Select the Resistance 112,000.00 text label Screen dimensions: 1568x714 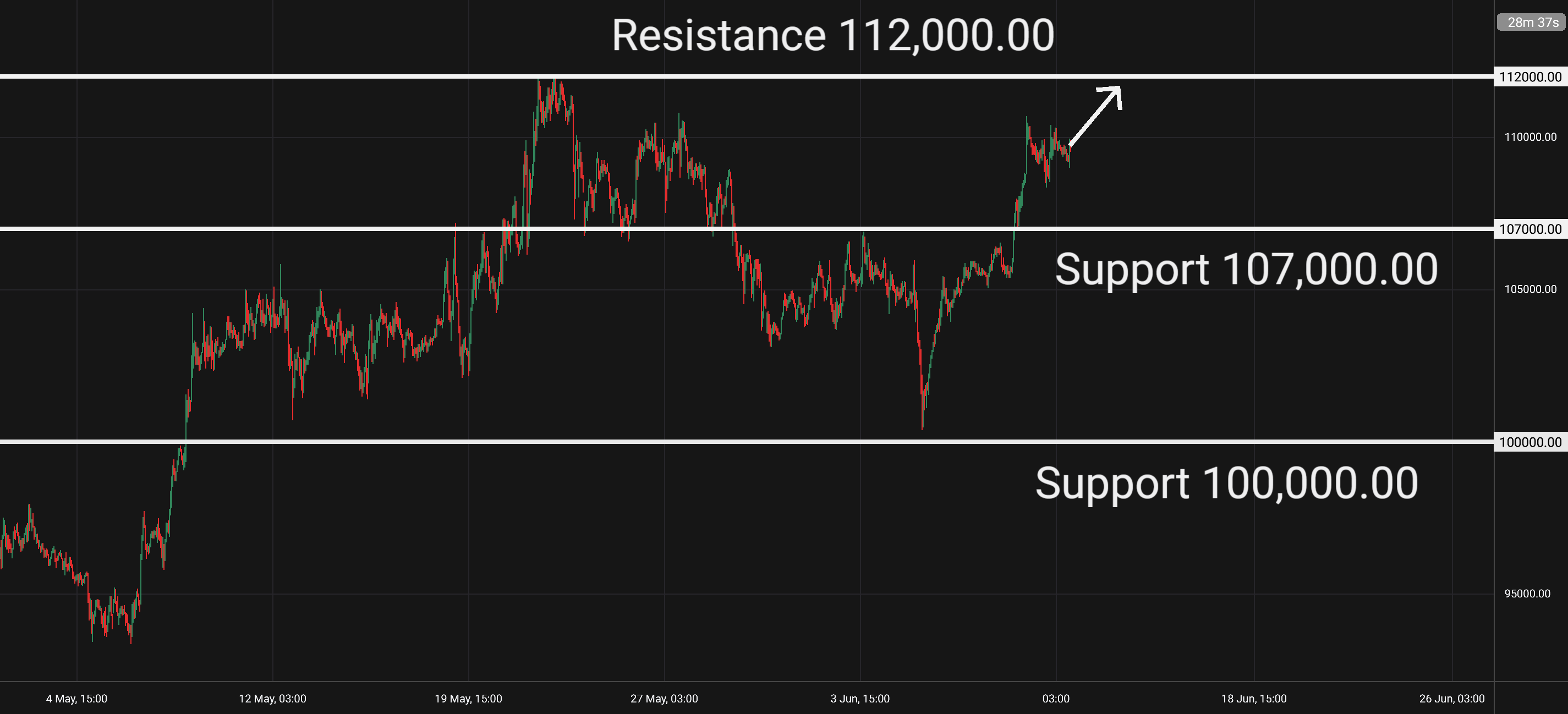(x=833, y=35)
